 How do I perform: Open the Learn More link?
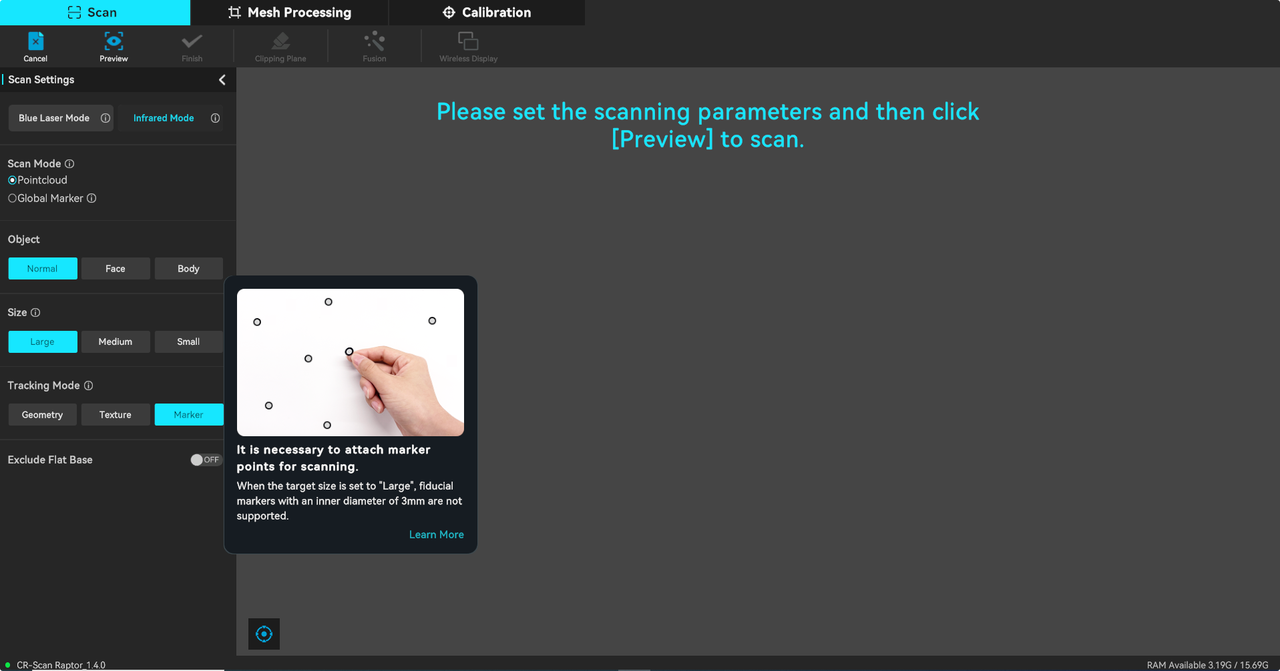[436, 535]
